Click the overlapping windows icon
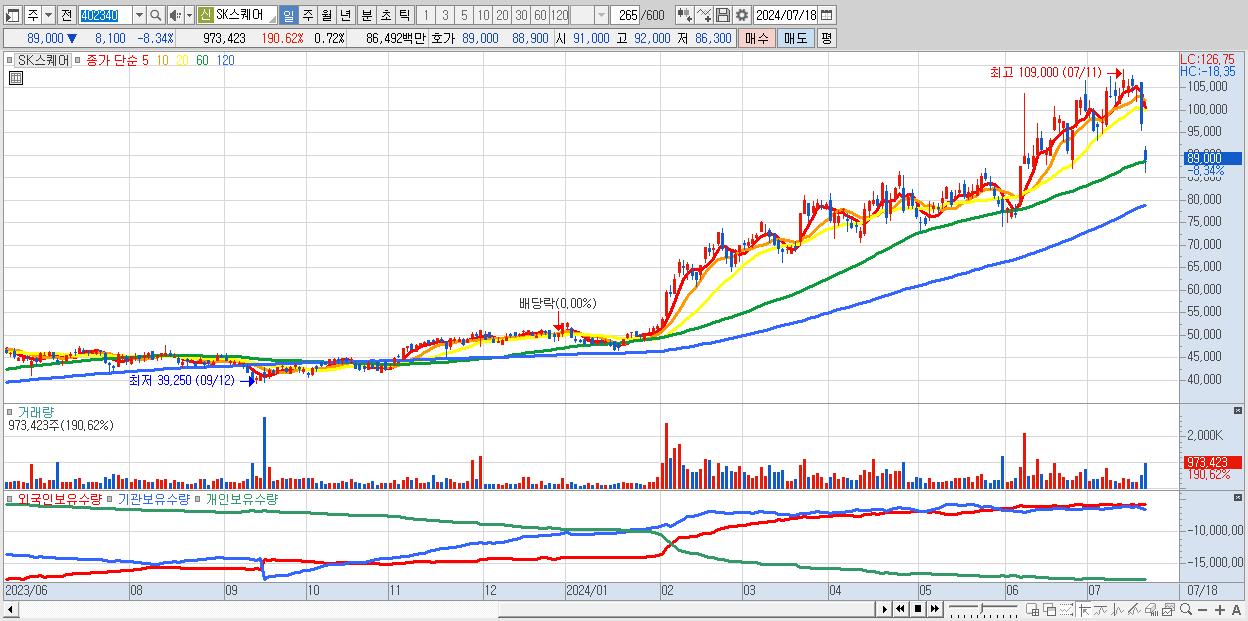 [x=1050, y=610]
